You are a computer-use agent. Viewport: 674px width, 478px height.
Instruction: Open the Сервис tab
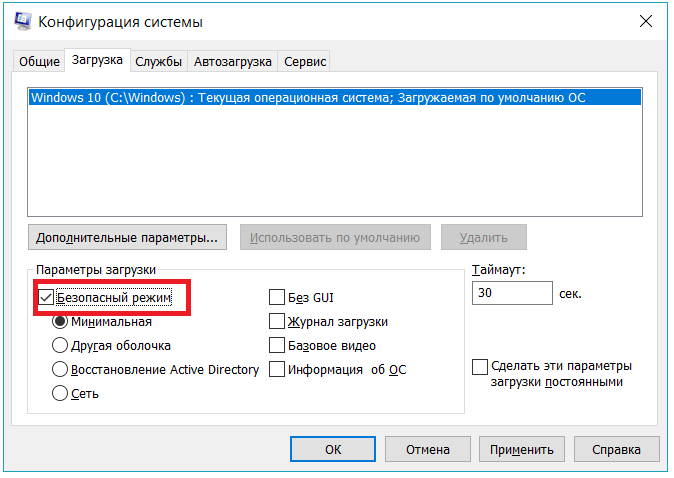[305, 61]
